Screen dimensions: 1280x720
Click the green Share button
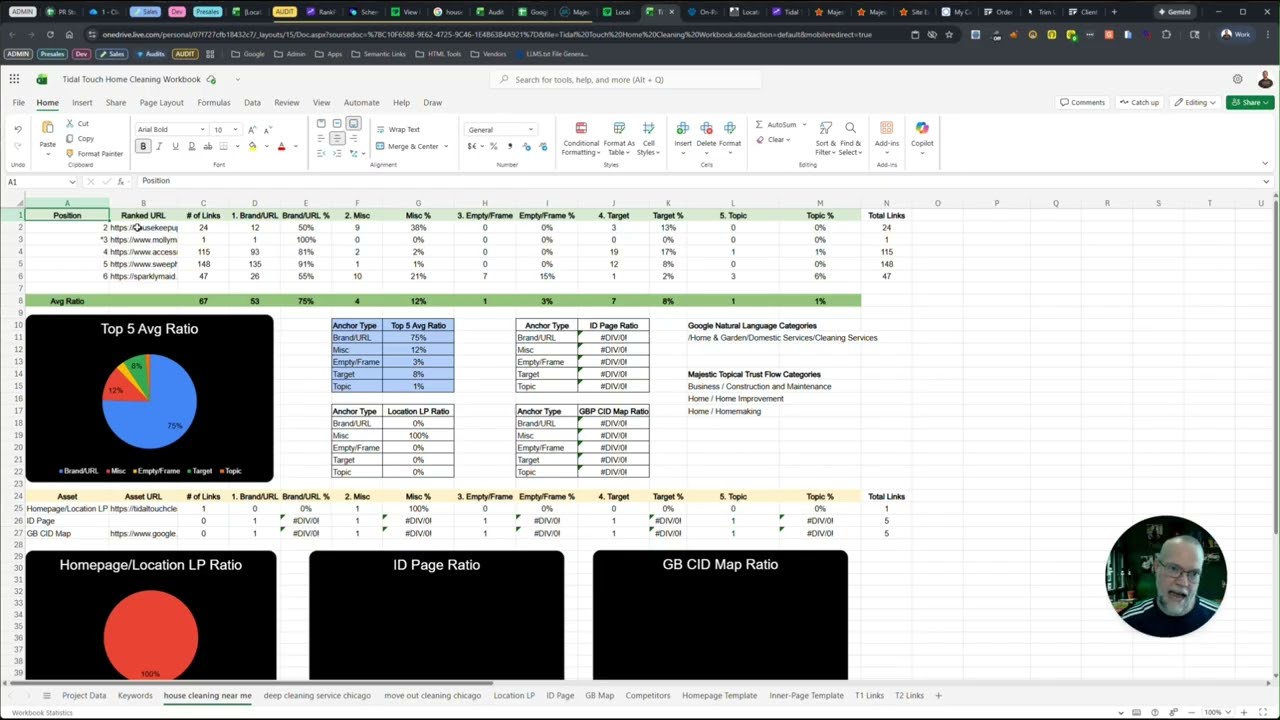[1249, 102]
